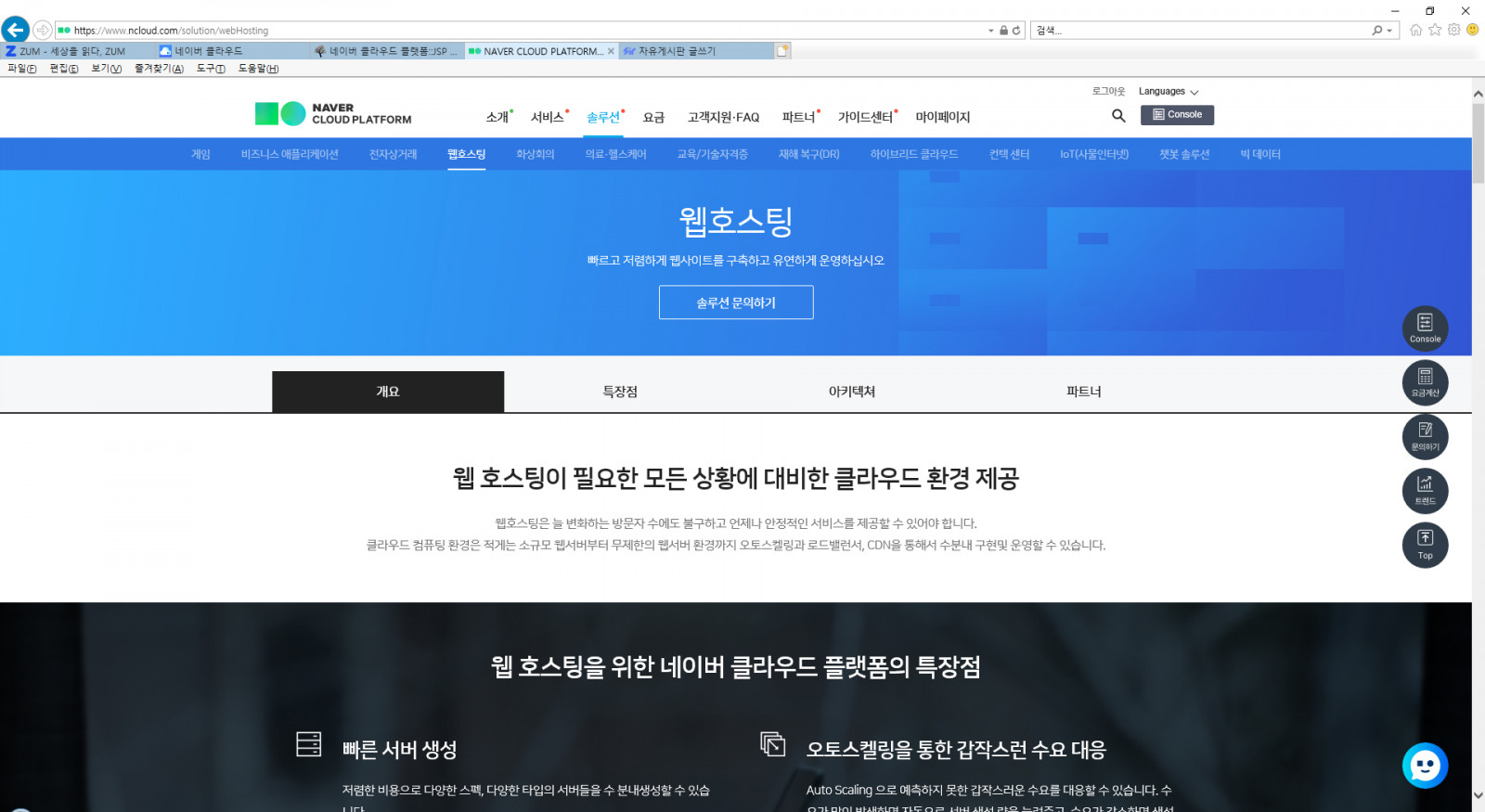1485x812 pixels.
Task: Select the 파트너 tab next to 아키텍쳐
Action: pos(1084,392)
